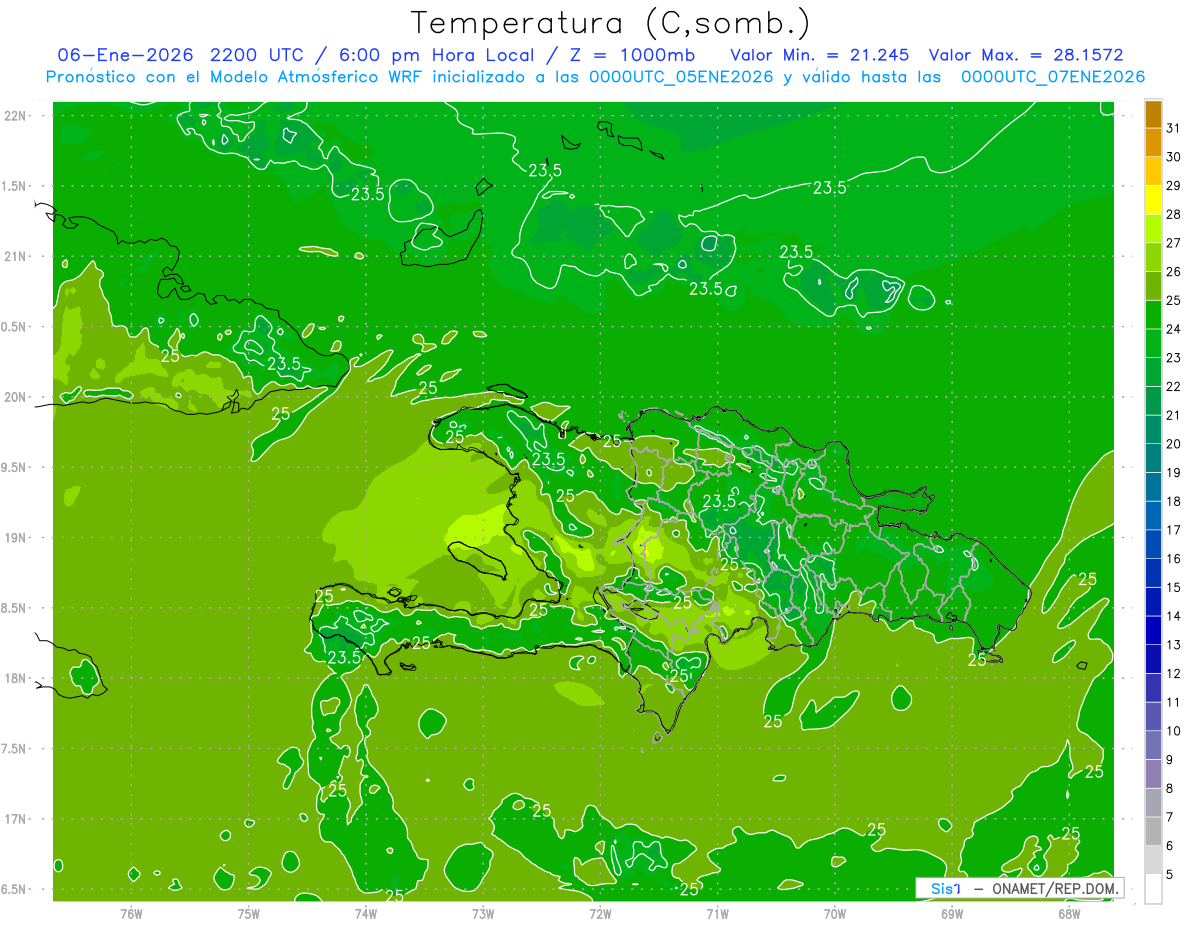Click the '7.5N' latitude axis label
The image size is (1200, 927).
coord(15,749)
